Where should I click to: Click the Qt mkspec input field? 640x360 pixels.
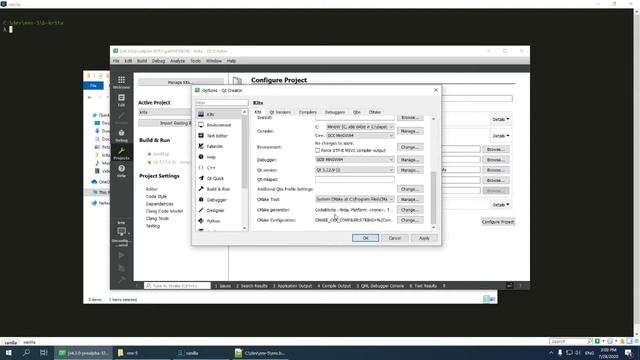point(355,180)
